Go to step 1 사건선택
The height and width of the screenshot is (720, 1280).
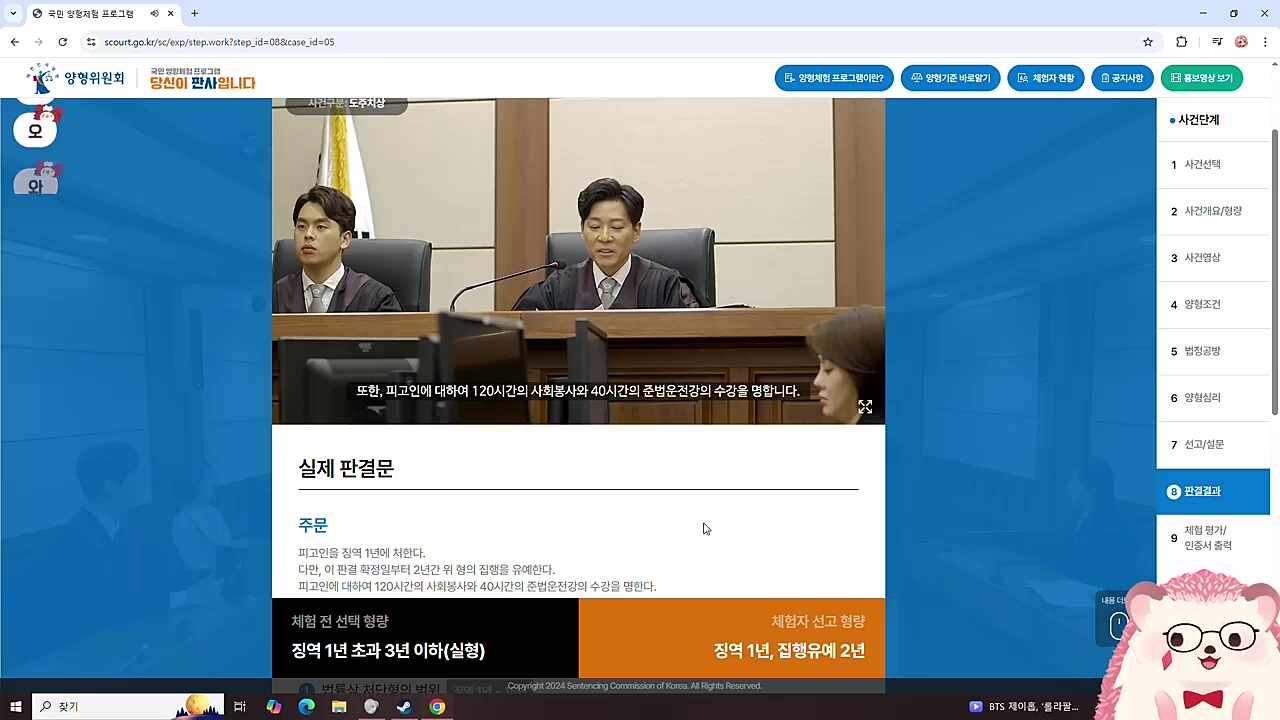tap(1213, 165)
